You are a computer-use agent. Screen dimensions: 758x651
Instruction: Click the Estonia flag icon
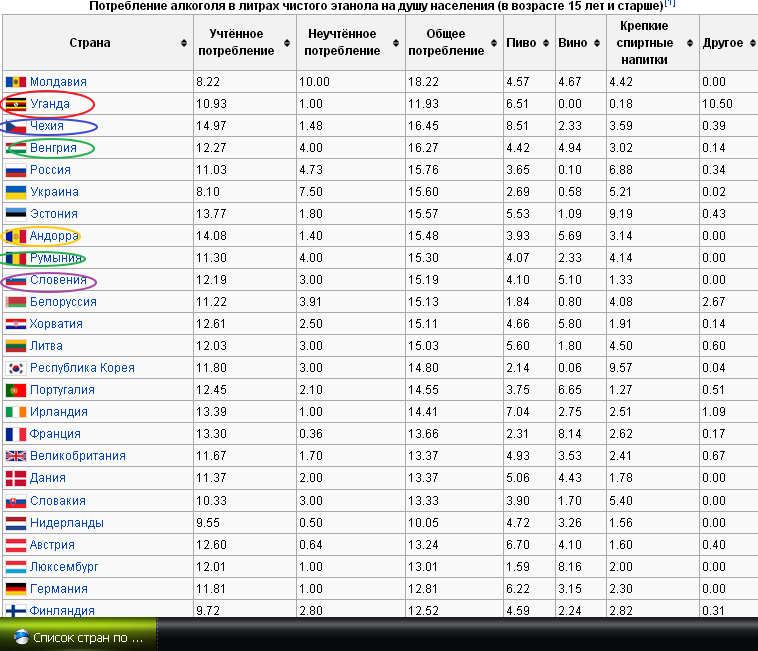(16, 214)
